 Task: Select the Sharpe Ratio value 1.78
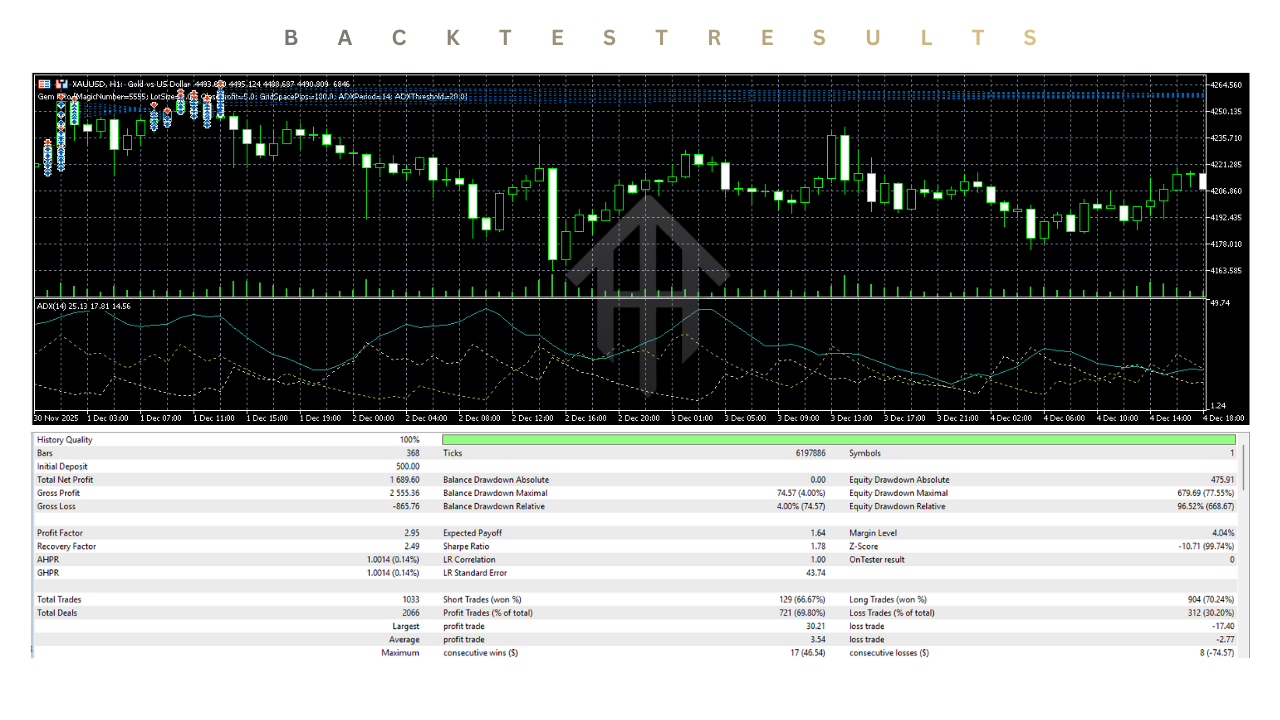click(817, 546)
